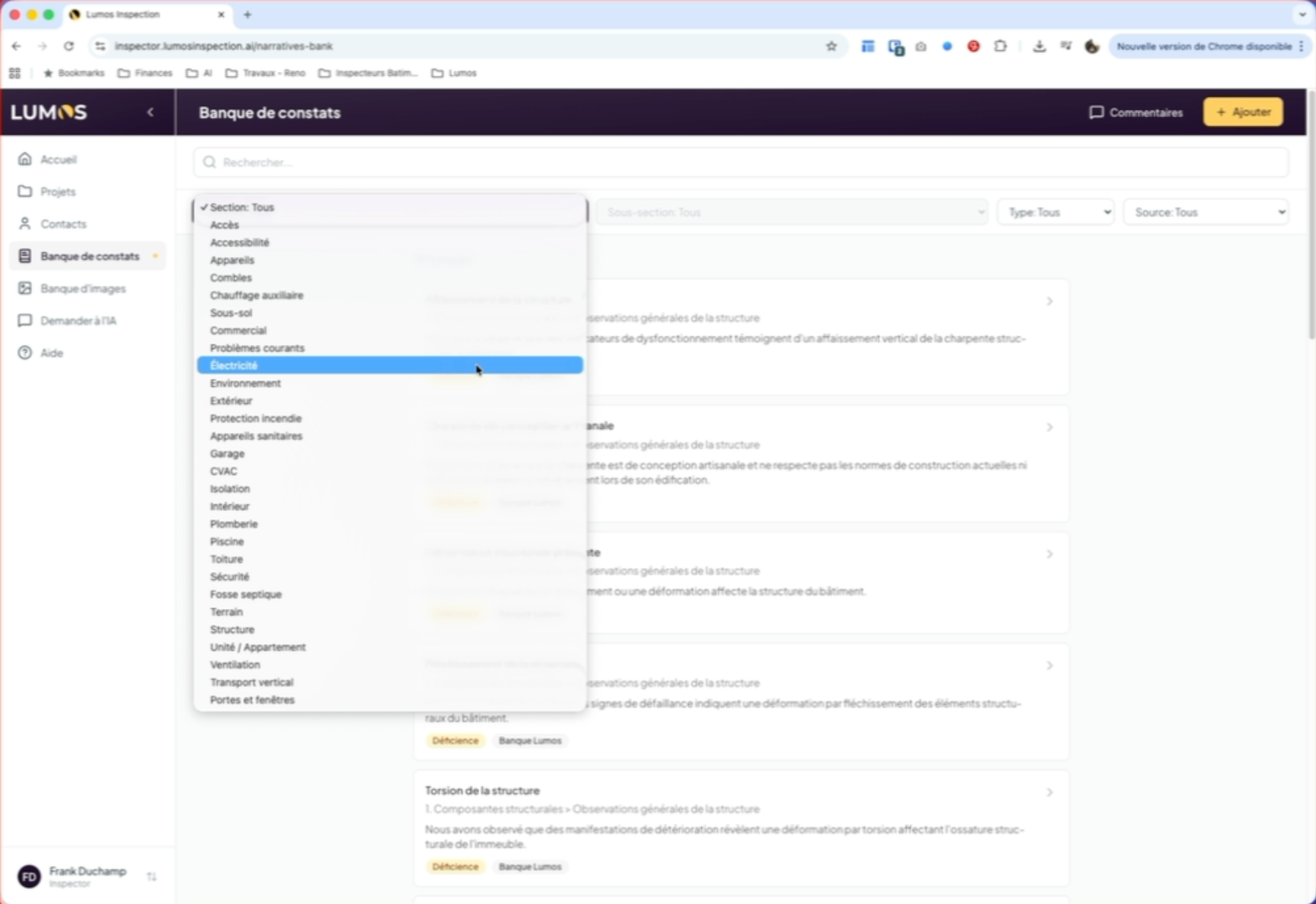The width and height of the screenshot is (1316, 904).
Task: Click the Déficience tag on Torsion card
Action: pos(455,866)
